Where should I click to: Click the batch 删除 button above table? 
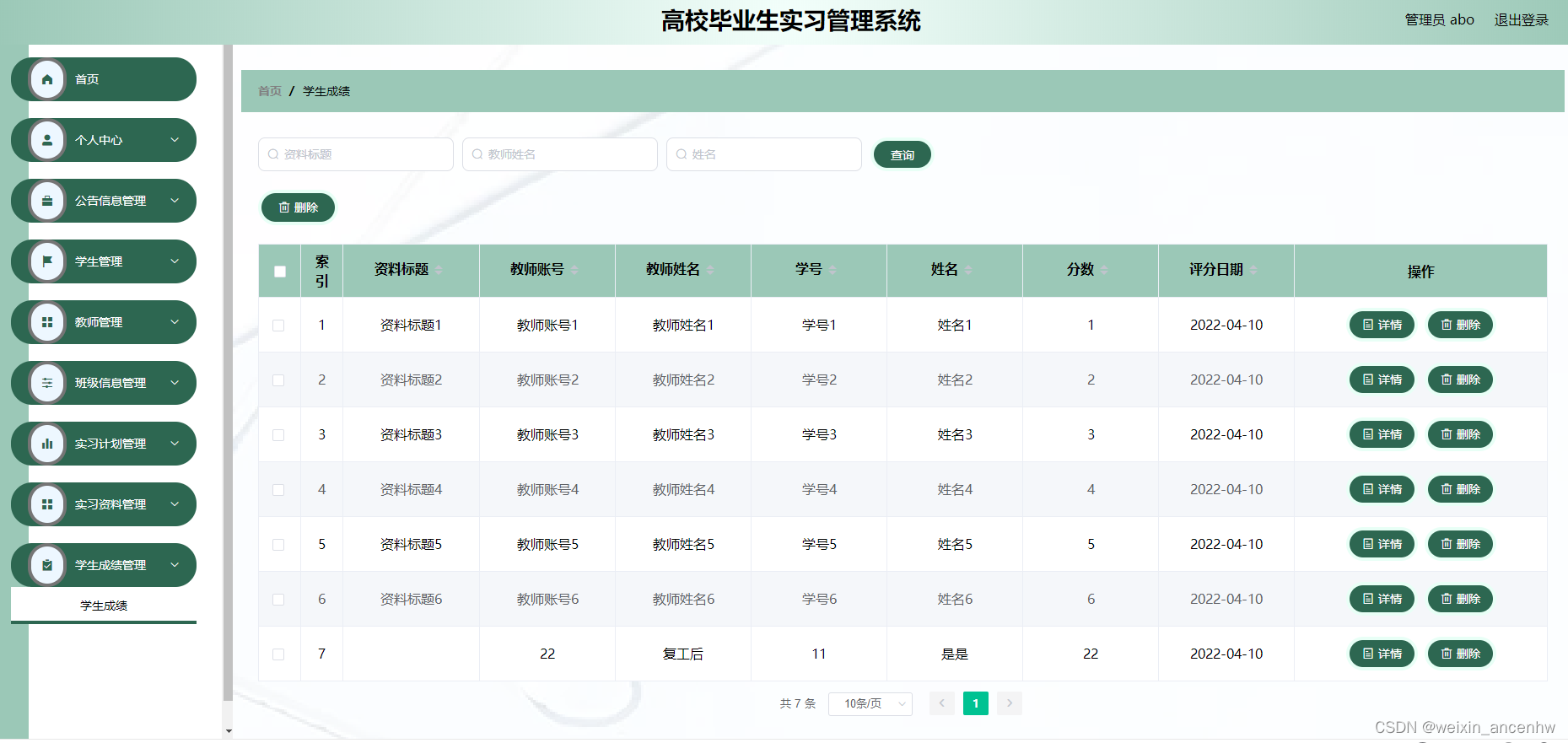coord(298,207)
